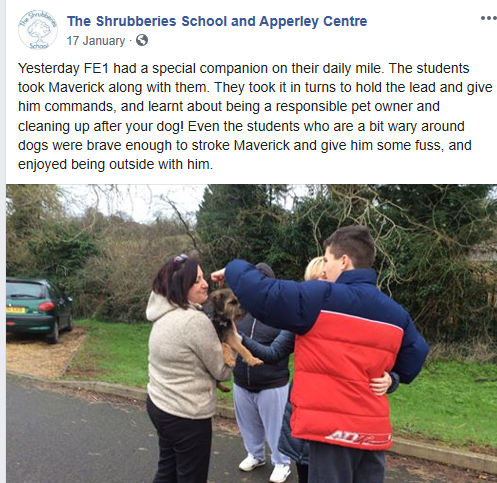This screenshot has width=497, height=483.
Task: Open the 17 January post timestamp
Action: 96,41
